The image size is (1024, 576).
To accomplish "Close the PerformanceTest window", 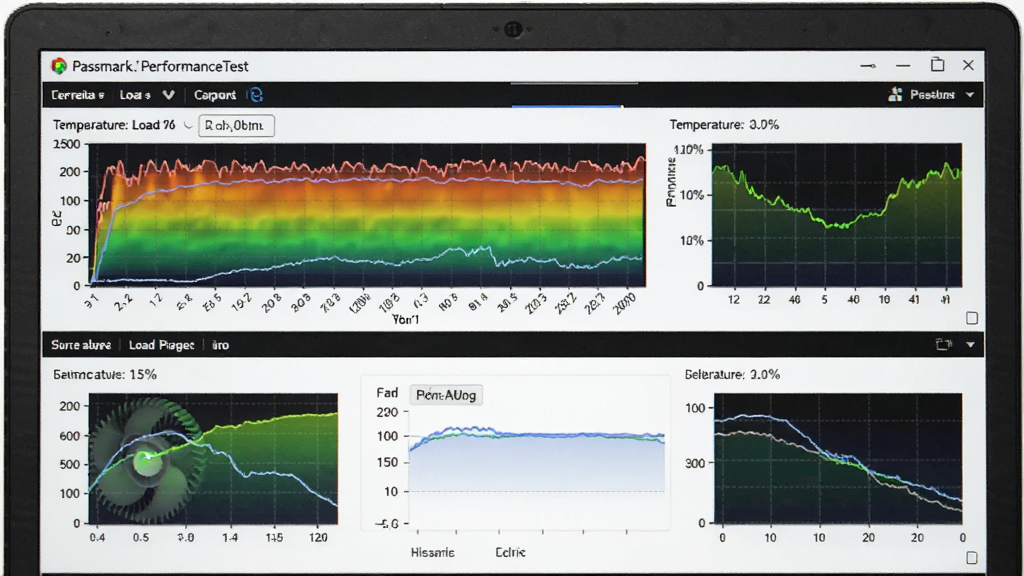I will (x=968, y=65).
